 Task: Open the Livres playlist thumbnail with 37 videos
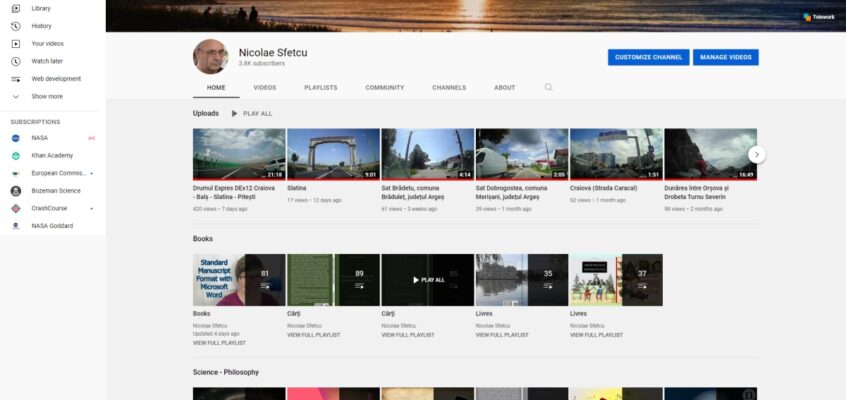click(x=616, y=280)
